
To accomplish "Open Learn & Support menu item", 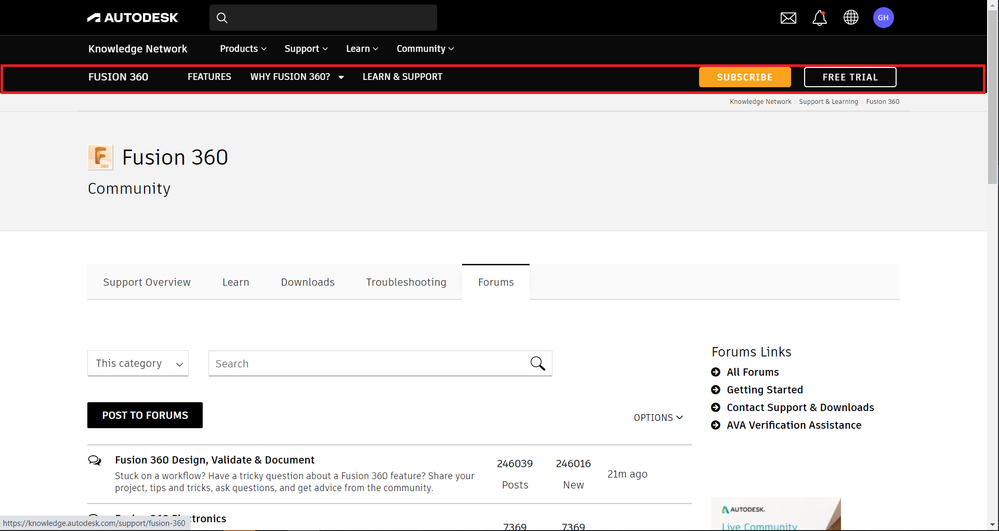I will coord(402,76).
